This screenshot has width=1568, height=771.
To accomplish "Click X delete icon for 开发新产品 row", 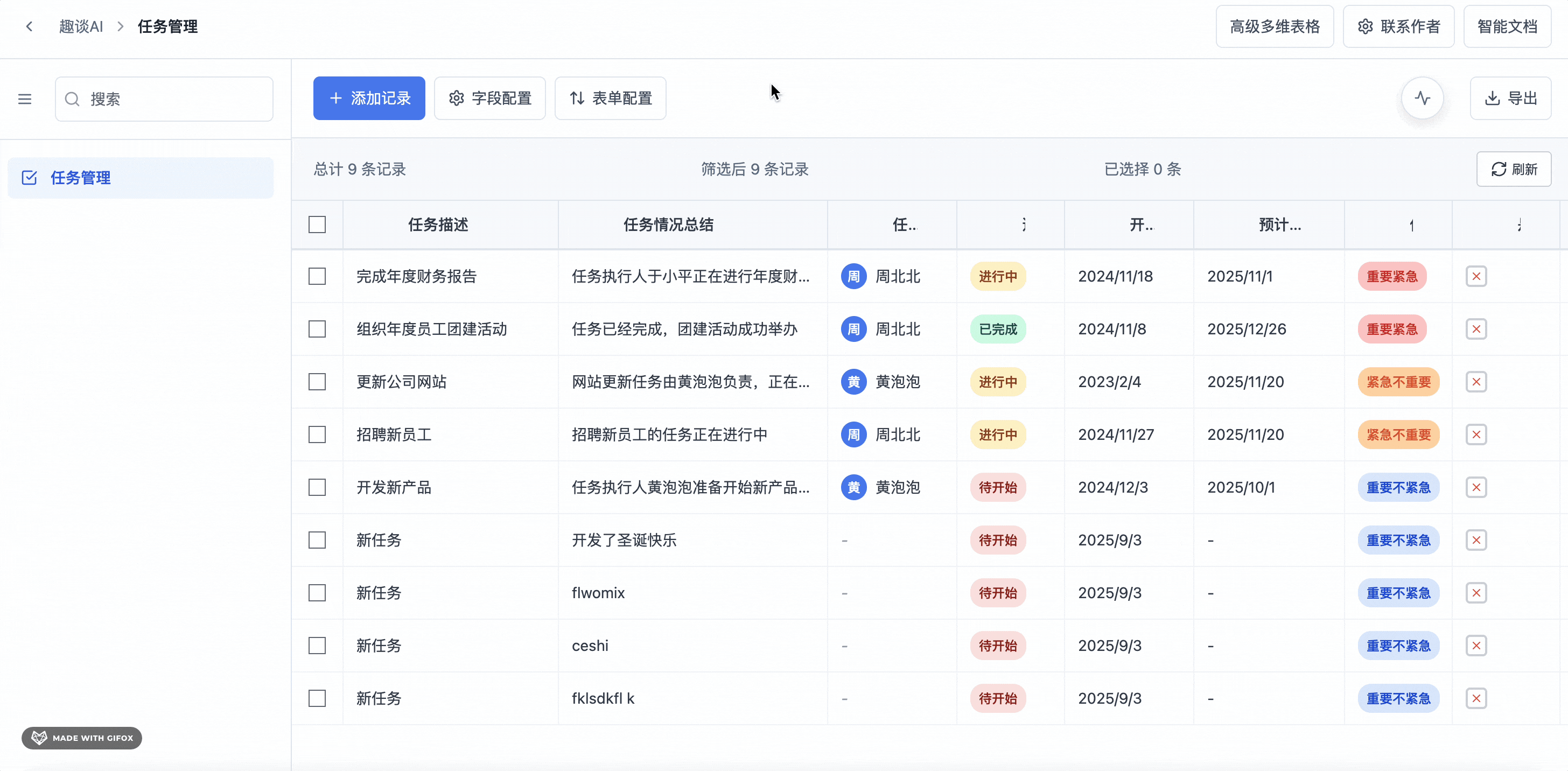I will click(x=1476, y=487).
